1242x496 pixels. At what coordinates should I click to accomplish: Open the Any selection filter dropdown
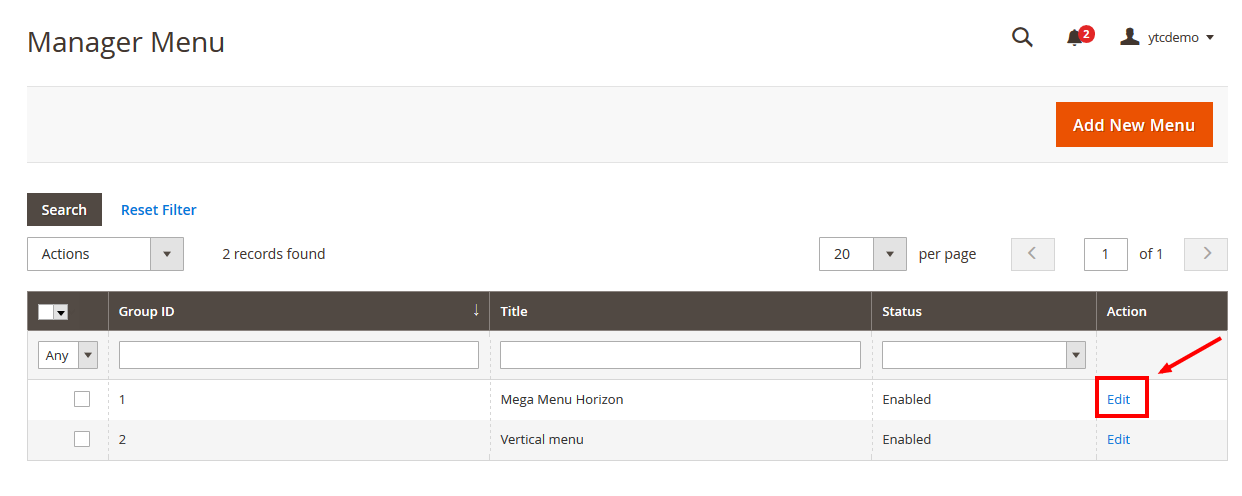point(68,355)
